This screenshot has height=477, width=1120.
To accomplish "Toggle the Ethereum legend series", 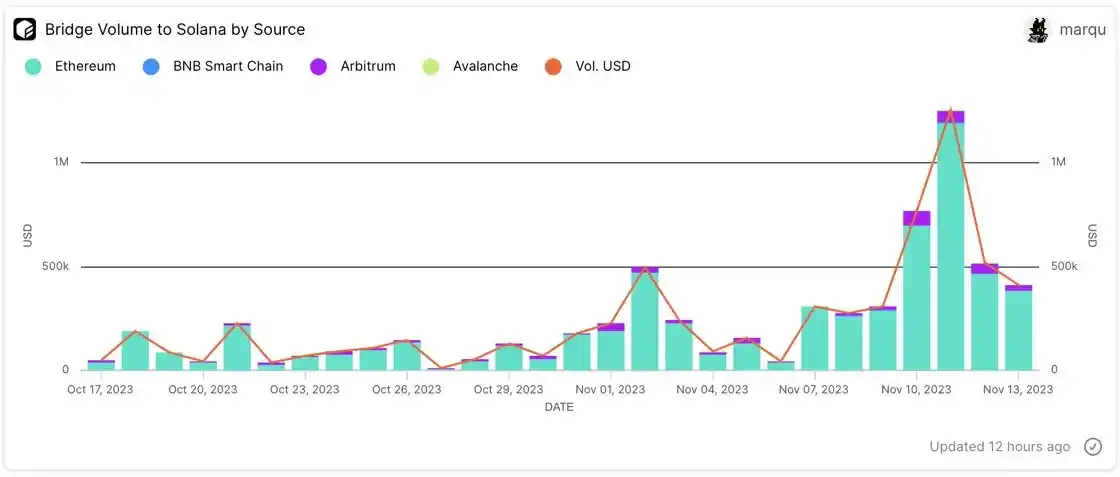I will click(x=85, y=67).
